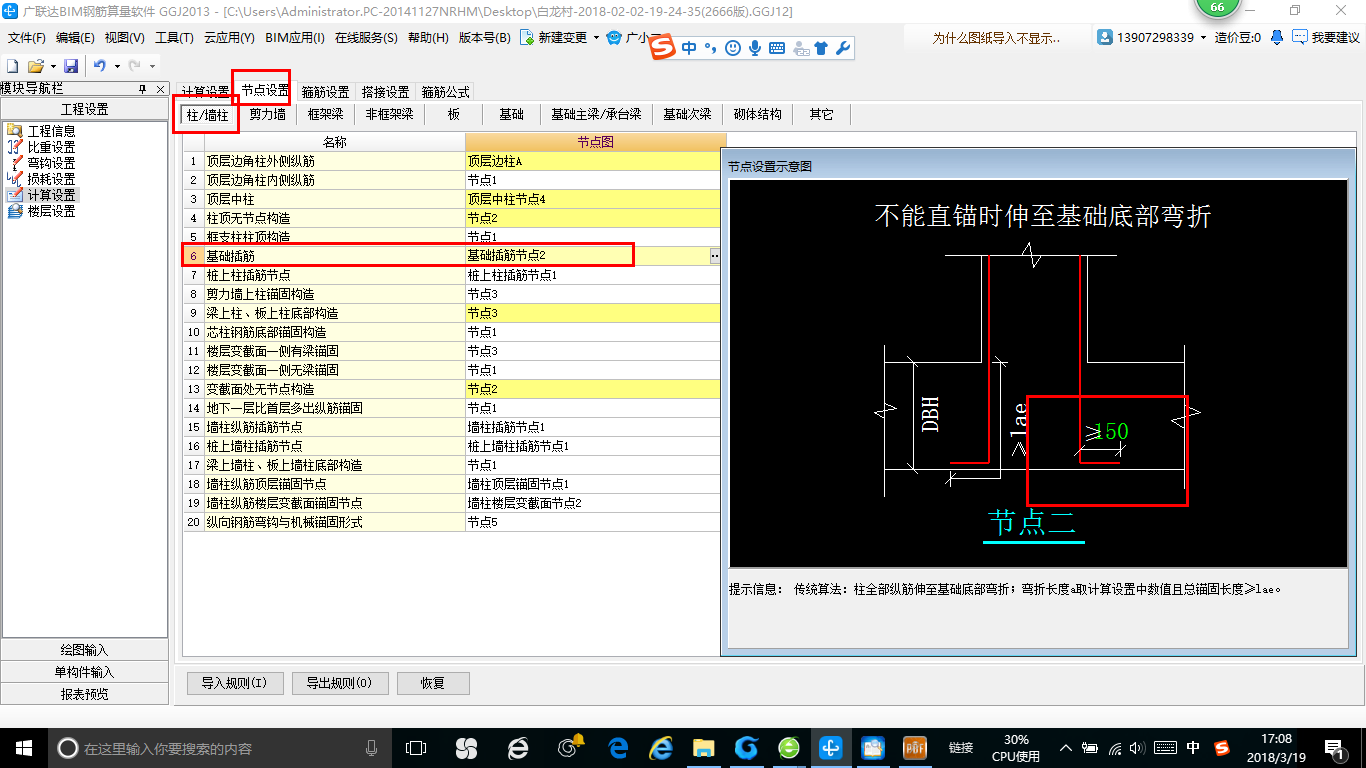Open the 在线服务(S) menu
1366x768 pixels.
pos(366,38)
